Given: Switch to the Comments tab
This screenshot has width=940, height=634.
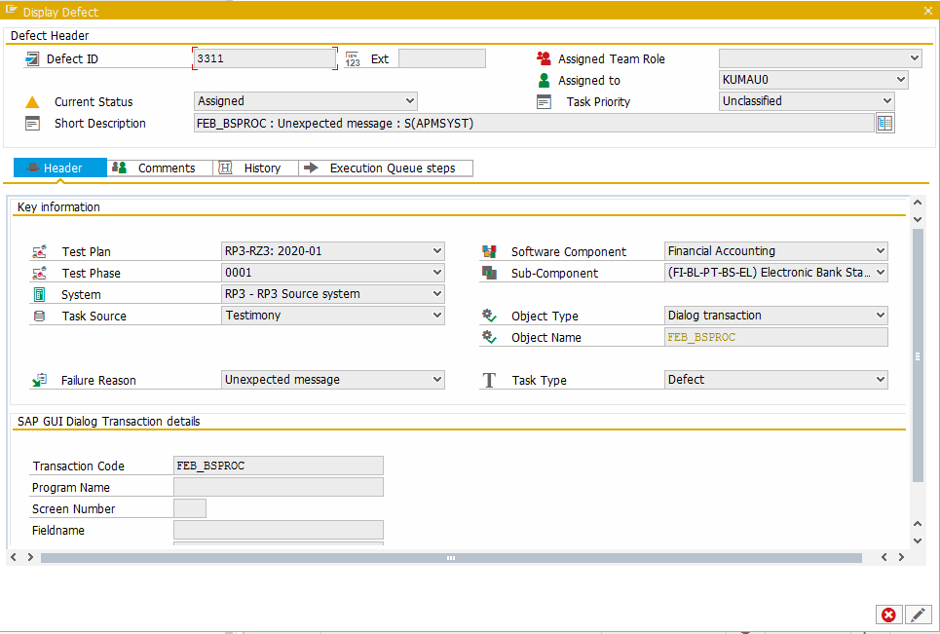Looking at the screenshot, I should [159, 168].
